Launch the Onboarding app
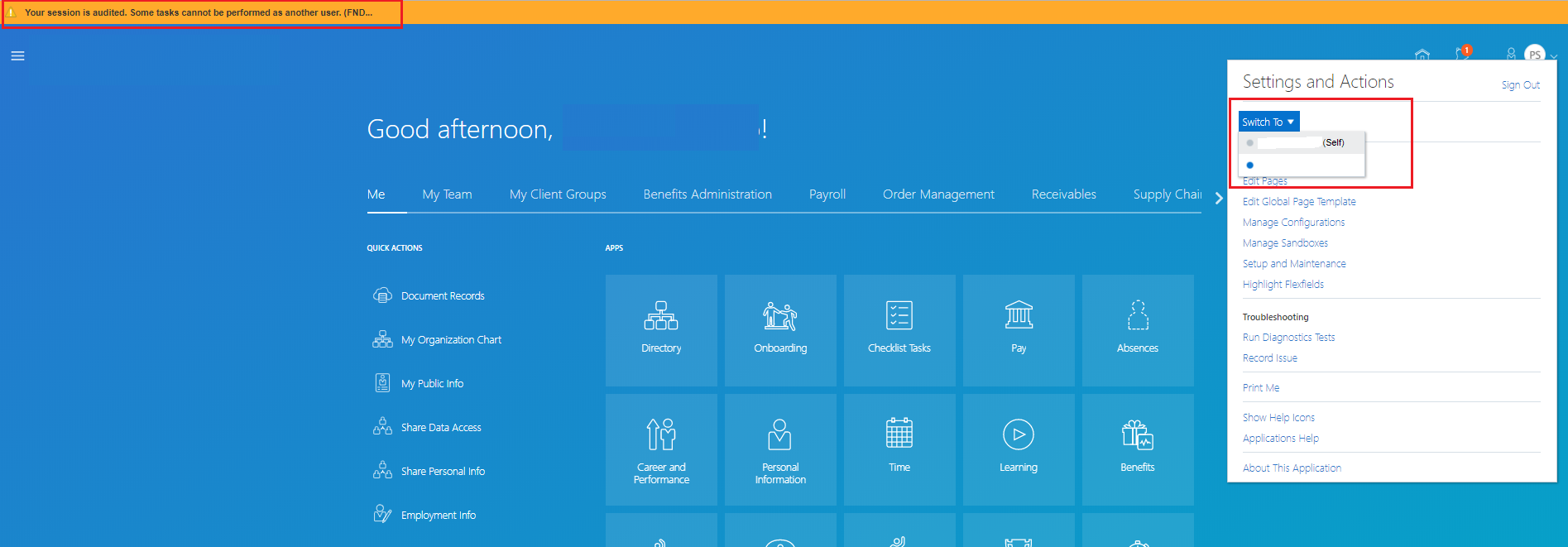Screen dimensions: 1568x547 coord(779,329)
